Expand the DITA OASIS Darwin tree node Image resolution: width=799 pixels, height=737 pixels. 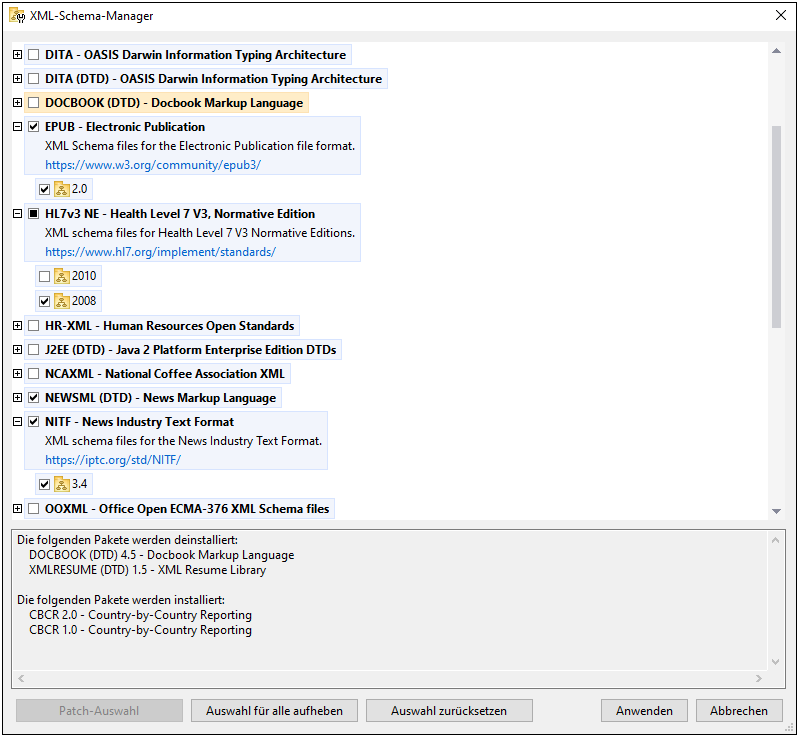(x=18, y=55)
